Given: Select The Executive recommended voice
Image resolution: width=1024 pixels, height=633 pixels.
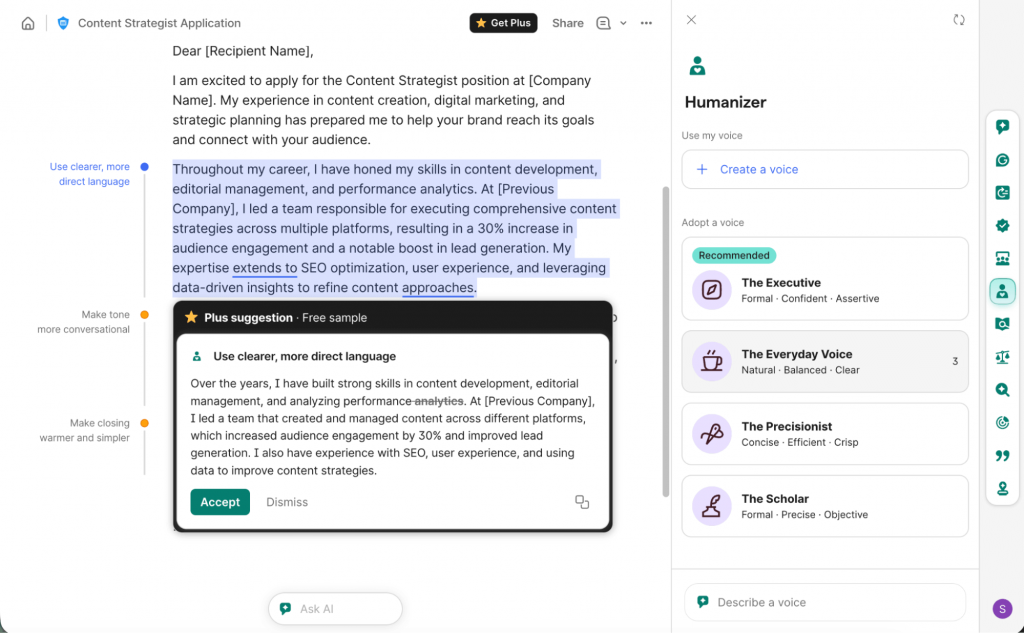Looking at the screenshot, I should 824,288.
